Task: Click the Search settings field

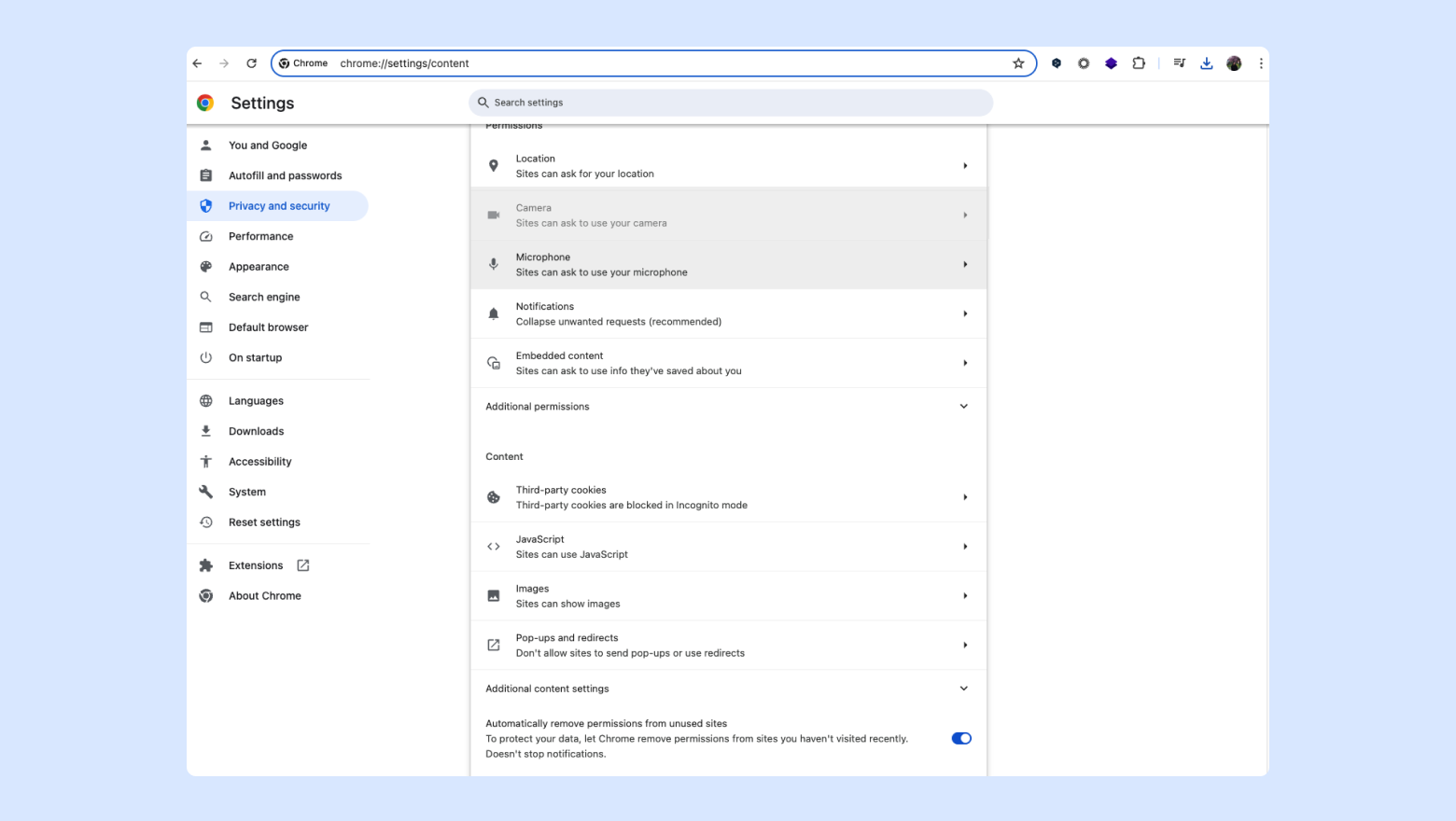Action: click(730, 103)
